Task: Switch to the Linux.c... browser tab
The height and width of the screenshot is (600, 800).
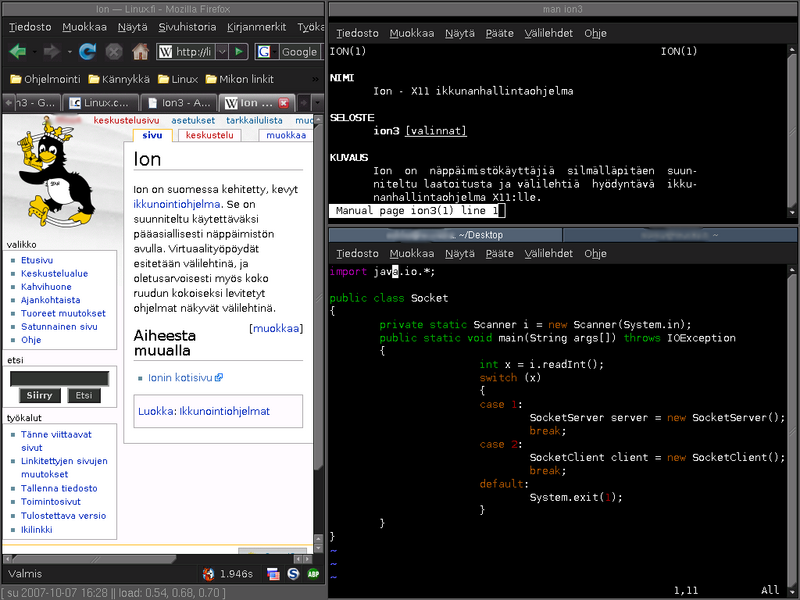Action: click(99, 103)
